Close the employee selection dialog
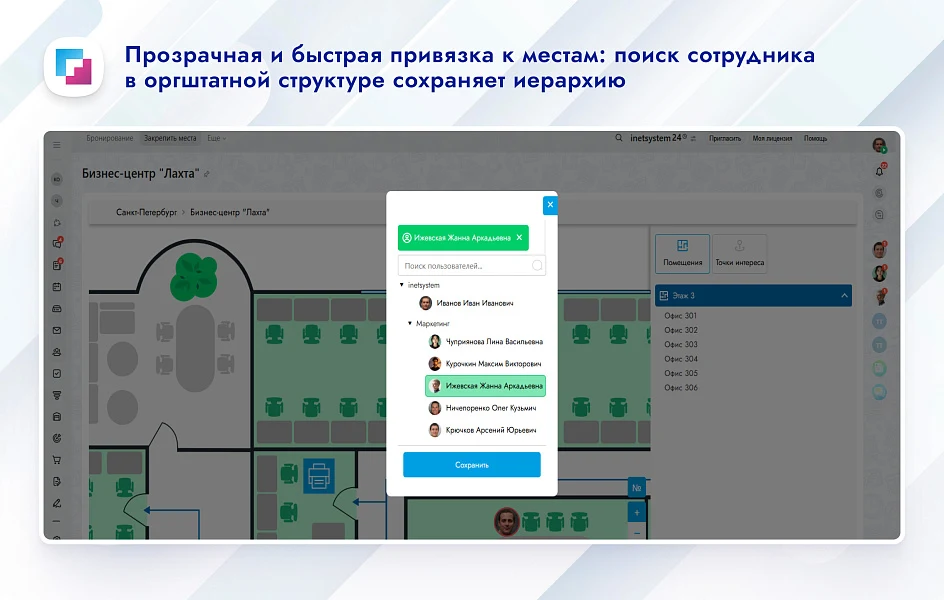The image size is (944, 600). 550,205
